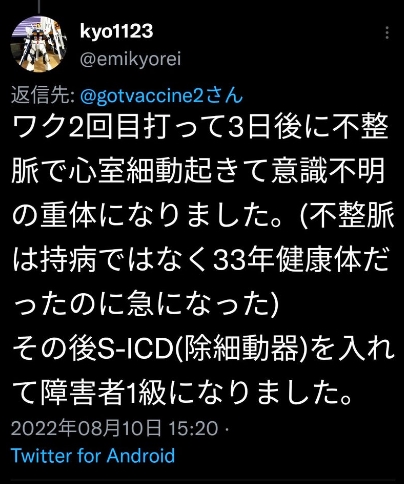Click the tweet line mentioning S-ICD(除細動器)

pos(203,349)
